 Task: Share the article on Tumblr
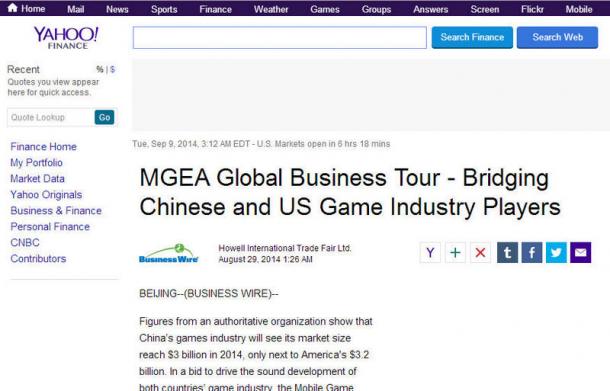pyautogui.click(x=507, y=252)
